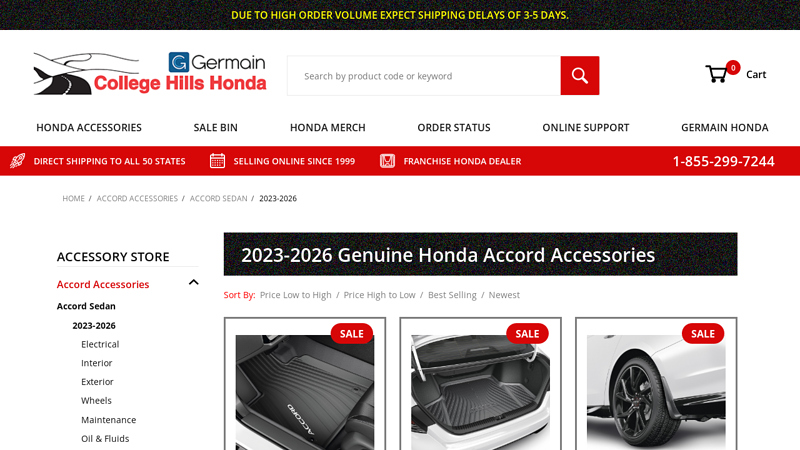Click the red search magnifier button
Image resolution: width=800 pixels, height=450 pixels.
pos(580,76)
